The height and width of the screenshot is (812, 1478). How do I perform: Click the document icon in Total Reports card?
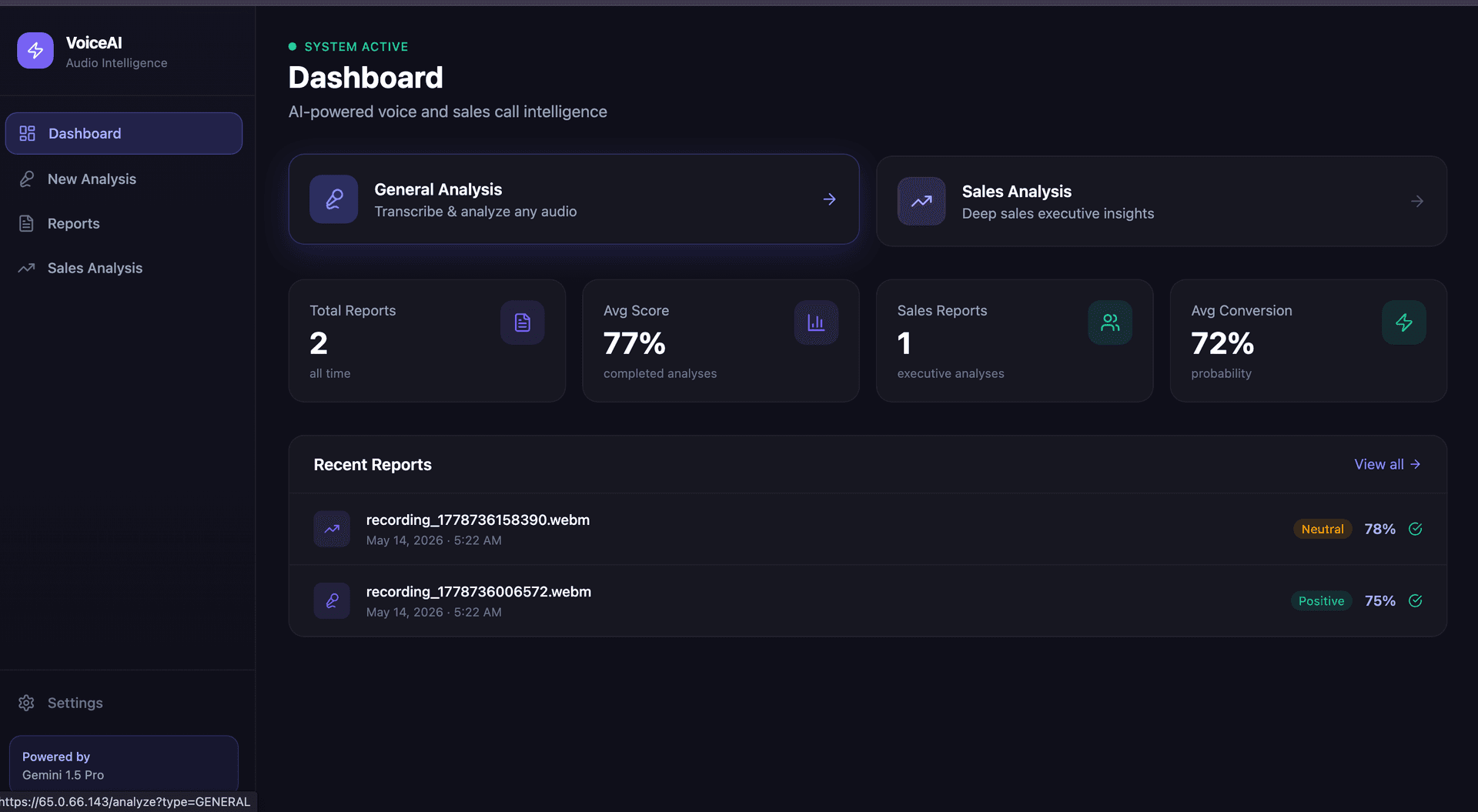(523, 322)
